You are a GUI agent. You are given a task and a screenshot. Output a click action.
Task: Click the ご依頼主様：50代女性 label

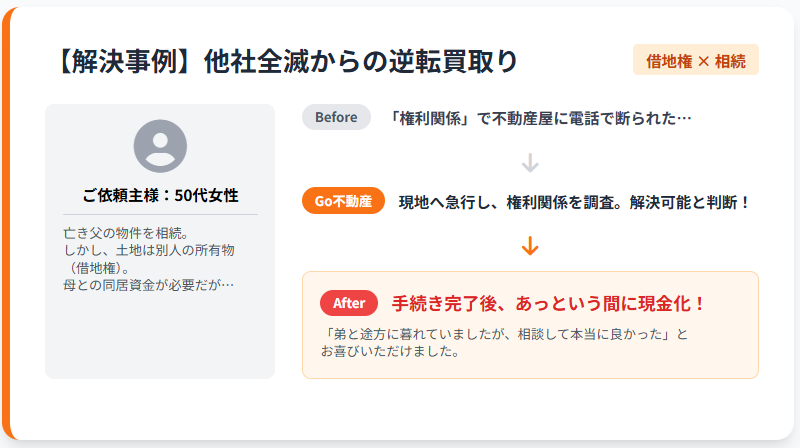[160, 195]
